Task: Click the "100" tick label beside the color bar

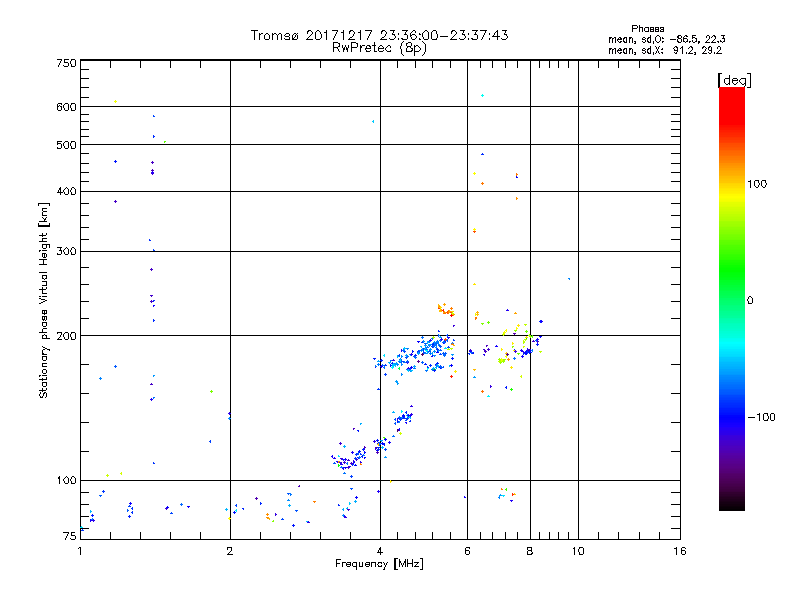Action: coord(757,184)
